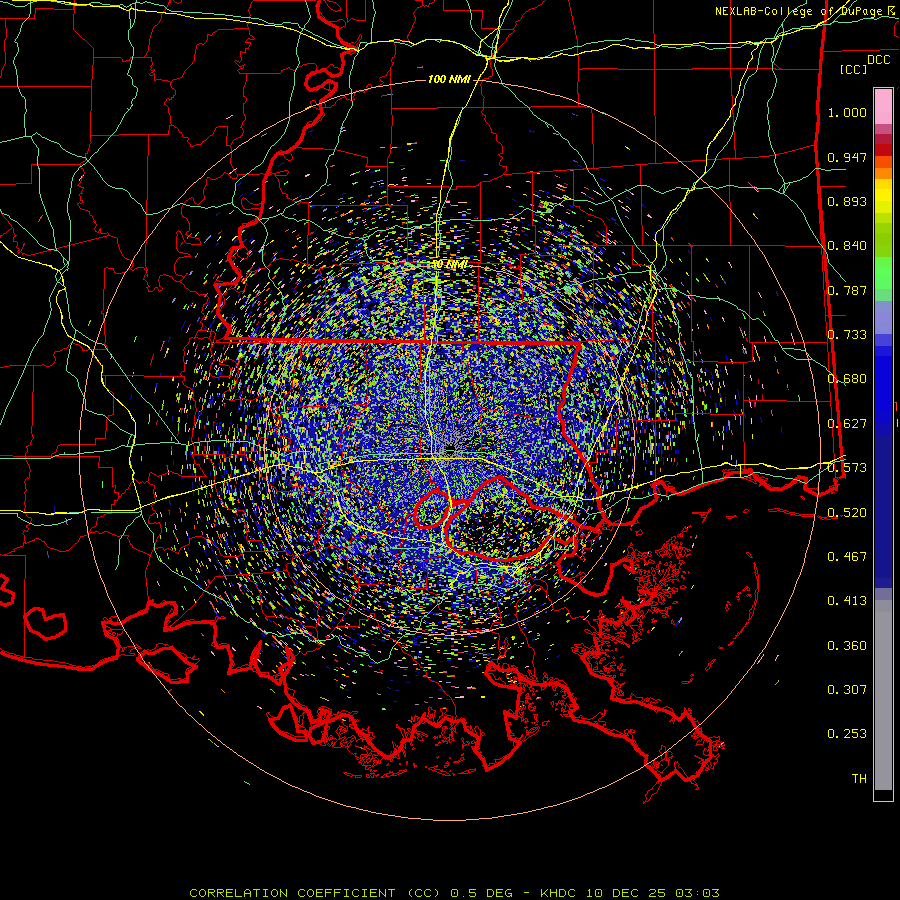Click the 0.253 color scale value
This screenshot has height=900, width=900.
click(x=847, y=734)
